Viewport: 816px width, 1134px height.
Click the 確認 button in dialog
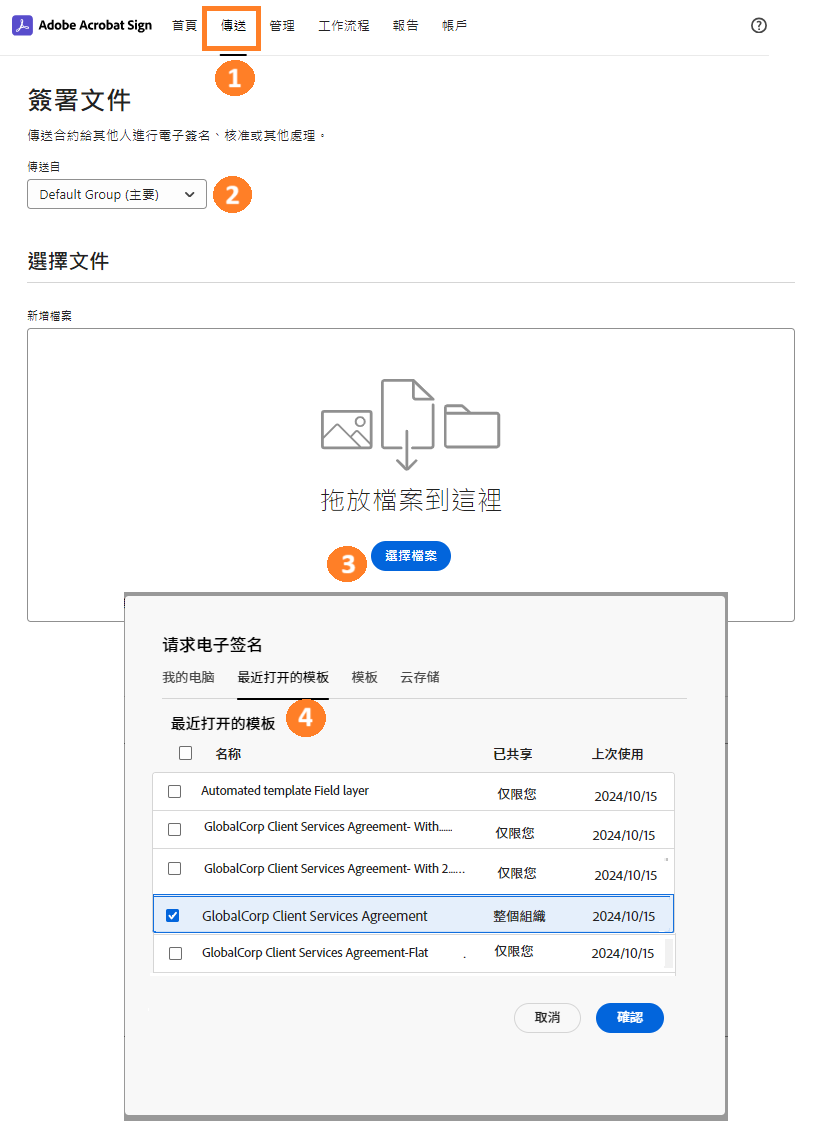(629, 1017)
